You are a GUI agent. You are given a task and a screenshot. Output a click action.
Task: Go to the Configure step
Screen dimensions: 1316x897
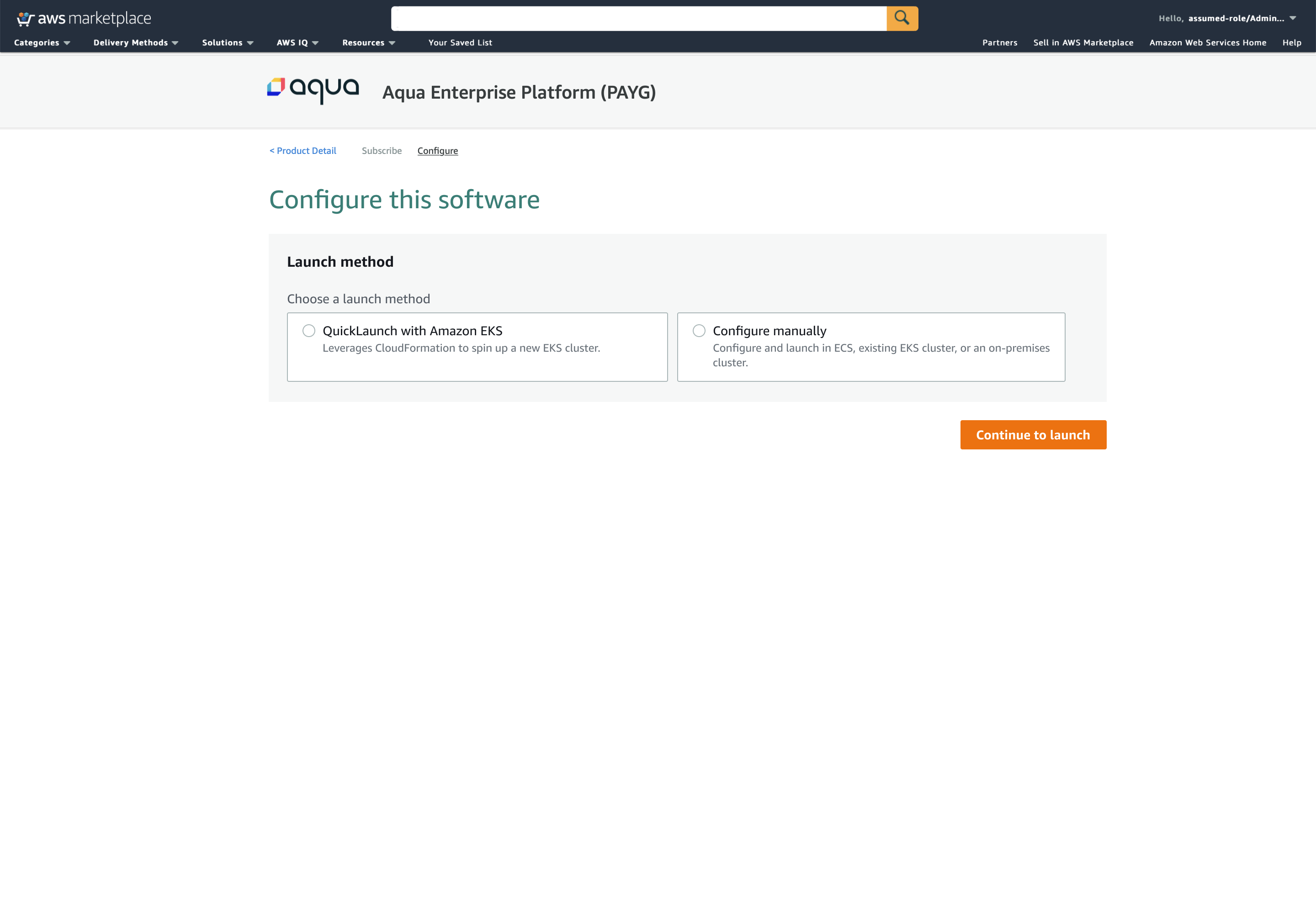click(437, 151)
